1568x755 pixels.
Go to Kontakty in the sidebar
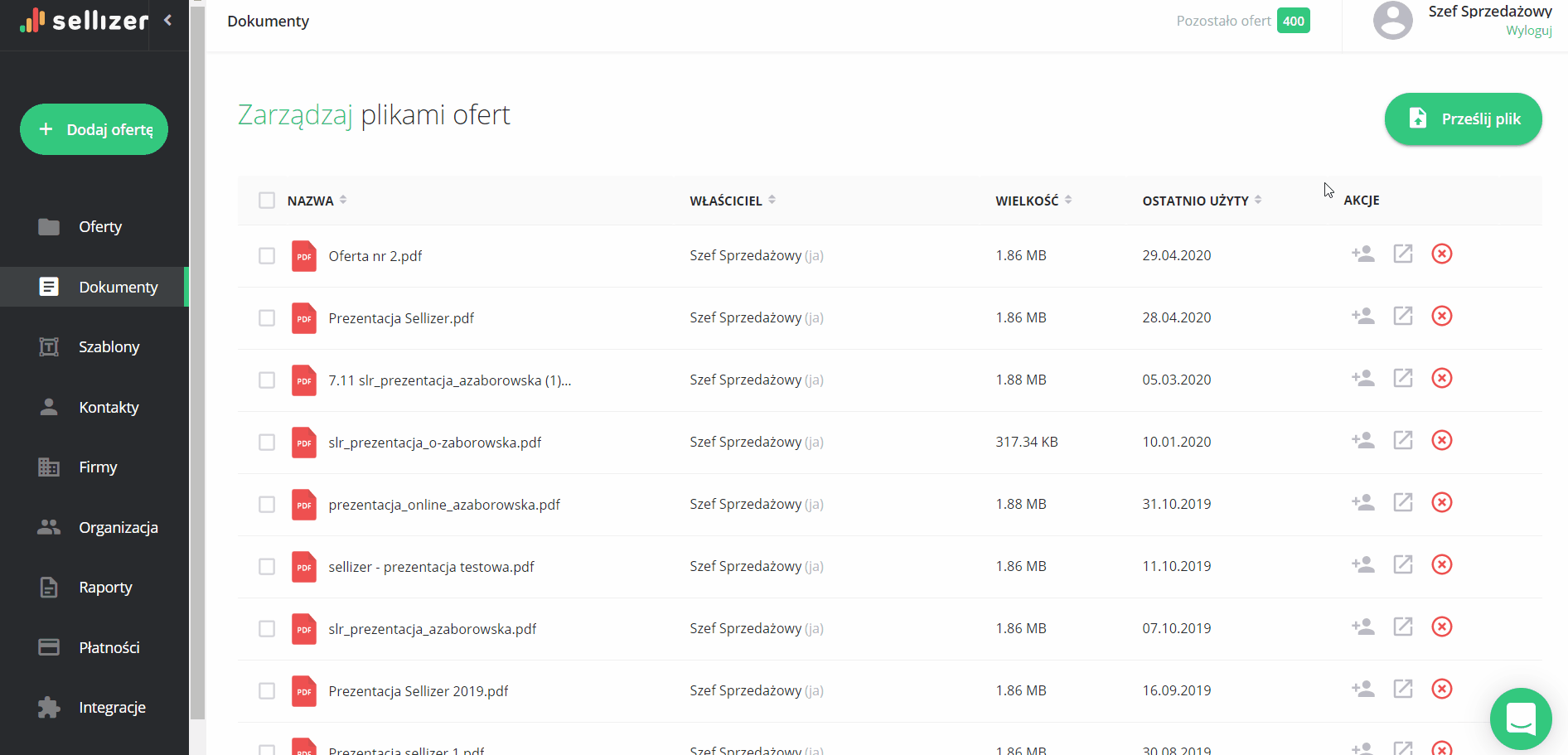tap(109, 408)
